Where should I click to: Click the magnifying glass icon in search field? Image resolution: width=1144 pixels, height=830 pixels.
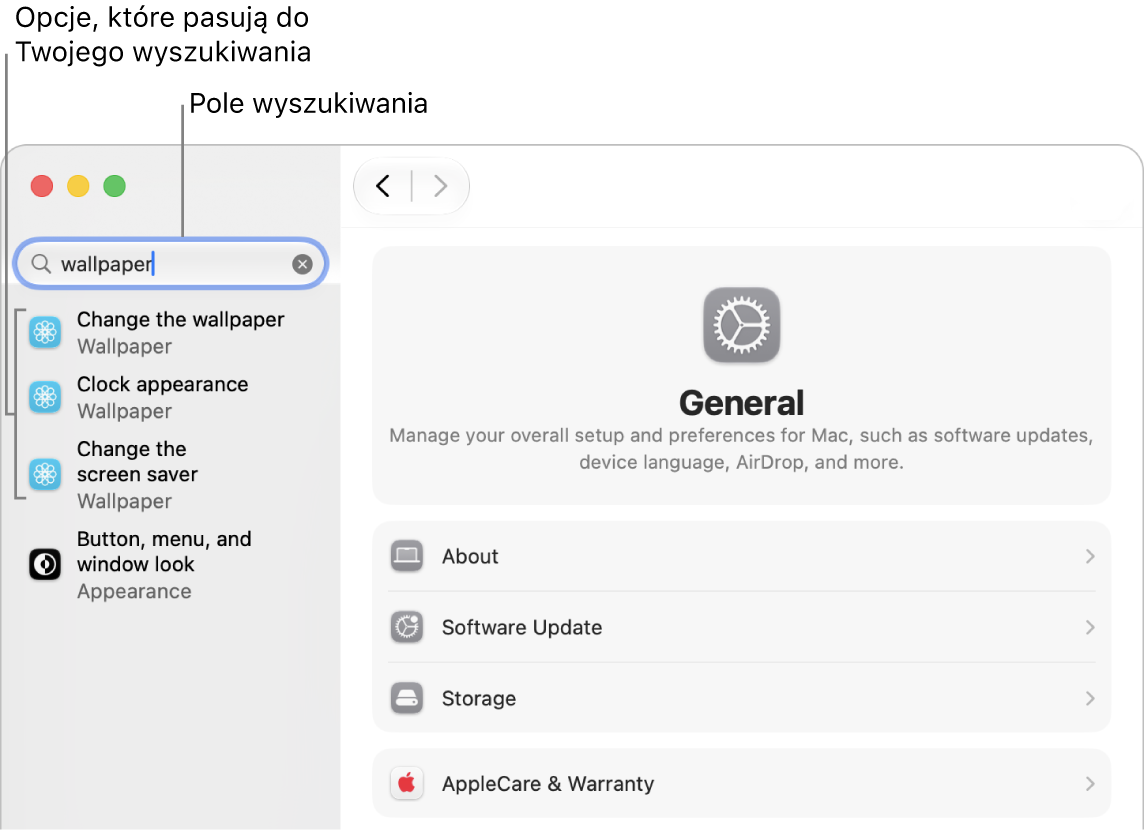click(42, 264)
